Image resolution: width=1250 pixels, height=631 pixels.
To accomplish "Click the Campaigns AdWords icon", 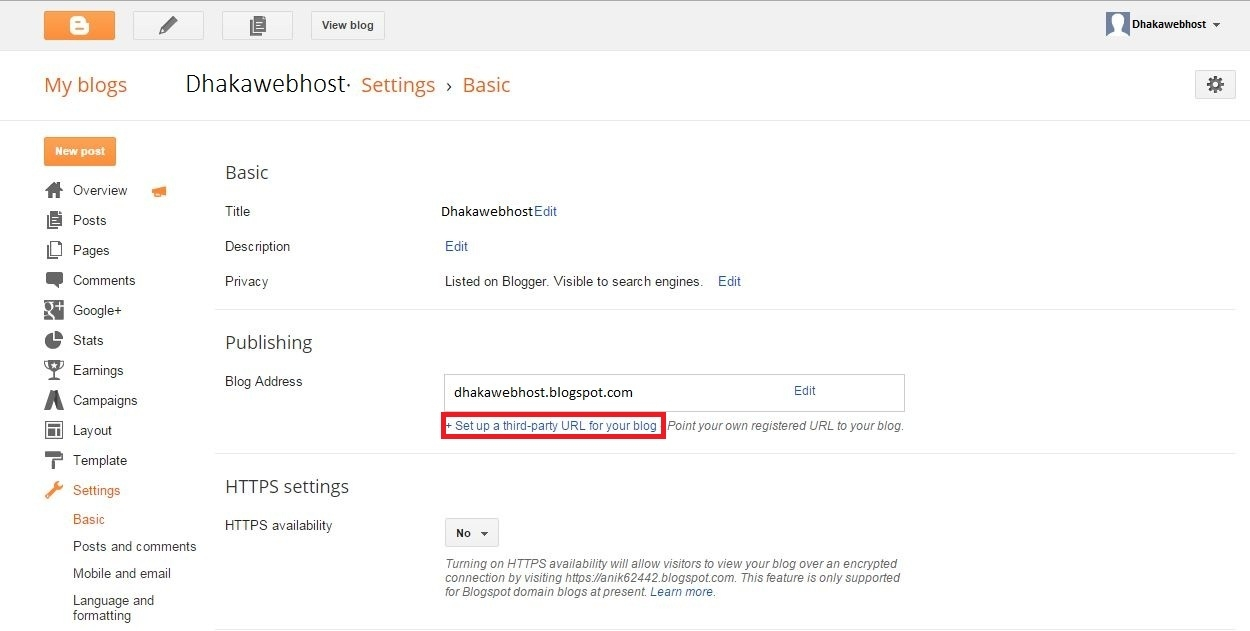I will coord(54,400).
